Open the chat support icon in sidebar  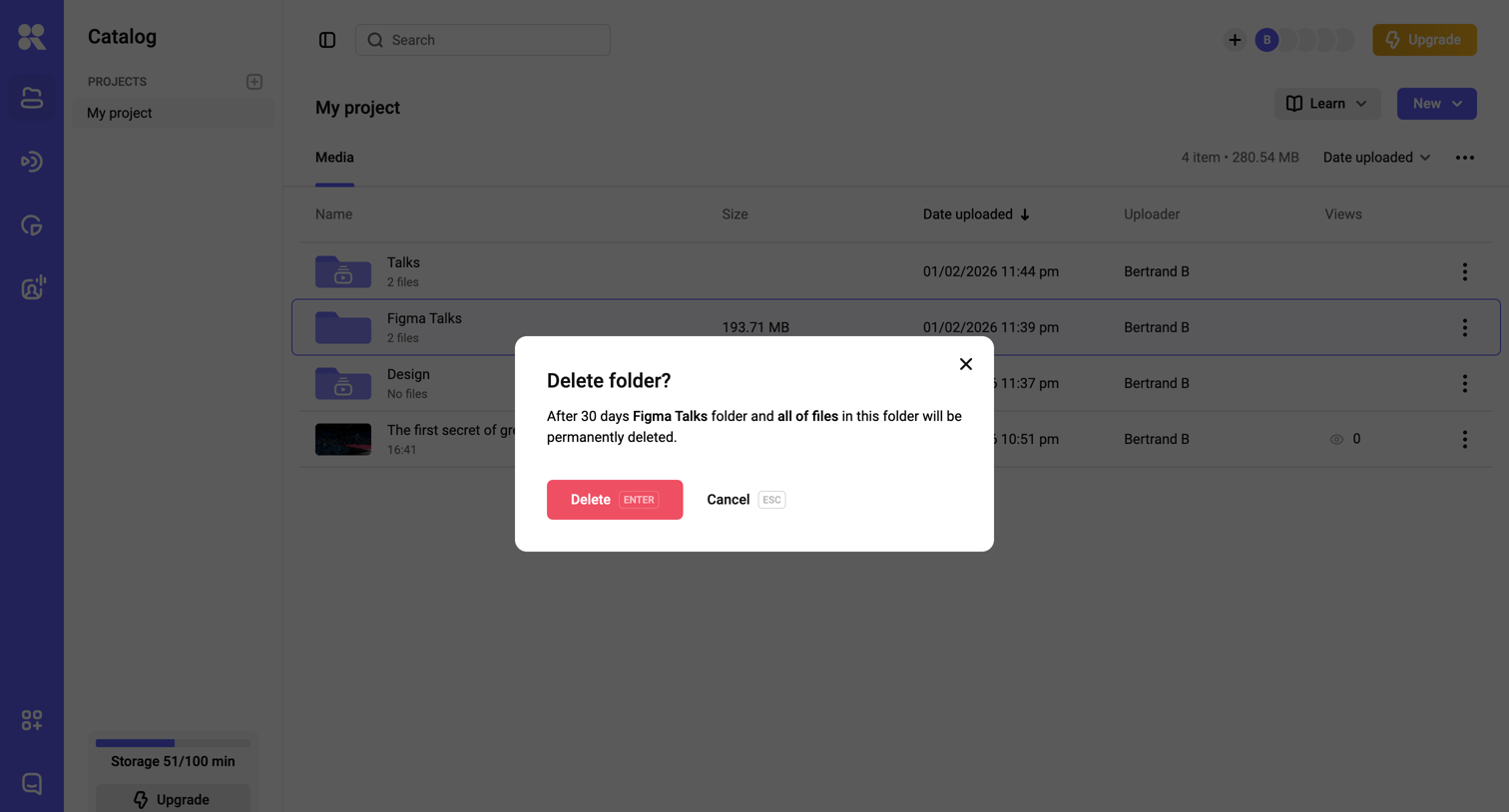(x=32, y=784)
